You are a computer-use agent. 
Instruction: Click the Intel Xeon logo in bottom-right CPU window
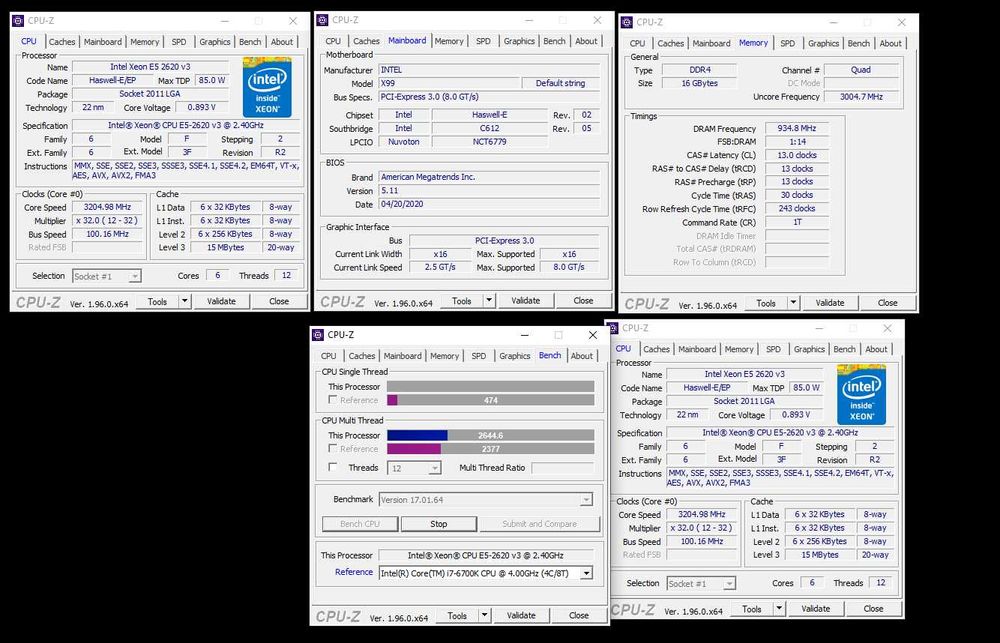(862, 394)
